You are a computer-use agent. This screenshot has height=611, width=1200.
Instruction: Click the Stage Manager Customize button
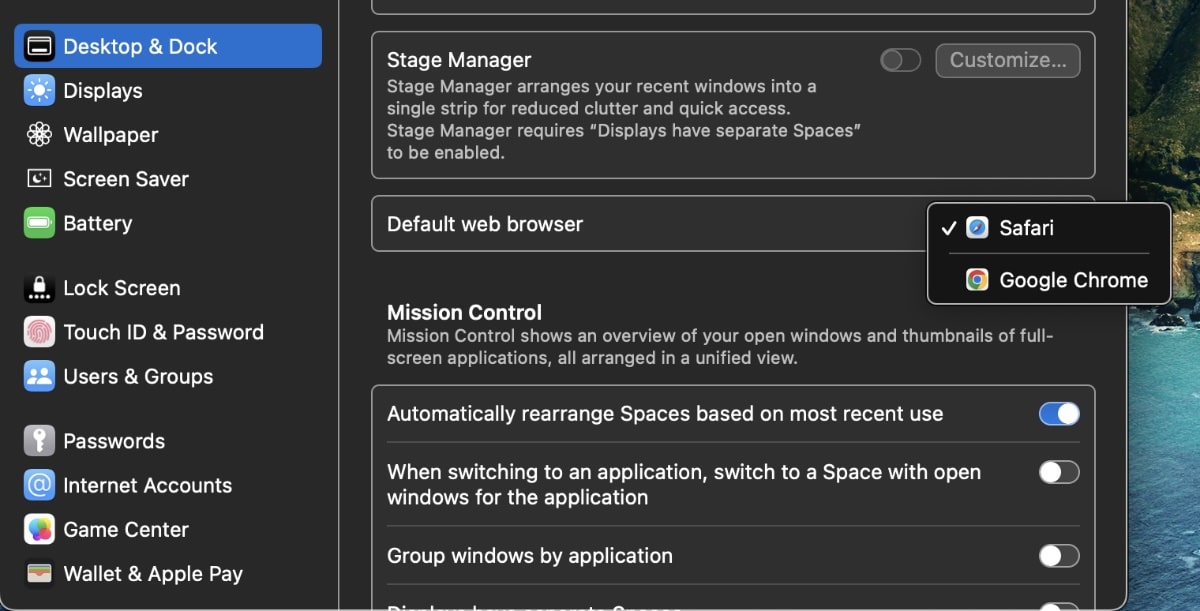1007,61
